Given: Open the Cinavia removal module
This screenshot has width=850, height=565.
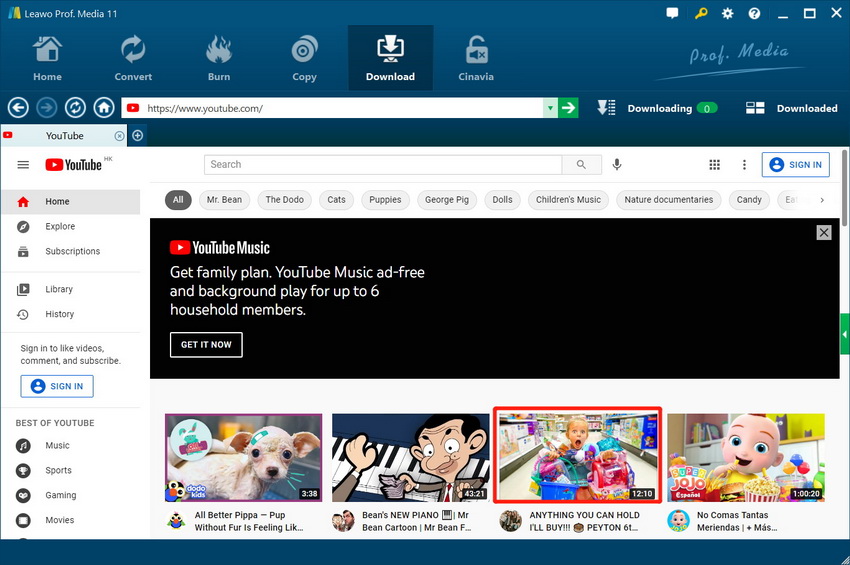Looking at the screenshot, I should point(476,58).
